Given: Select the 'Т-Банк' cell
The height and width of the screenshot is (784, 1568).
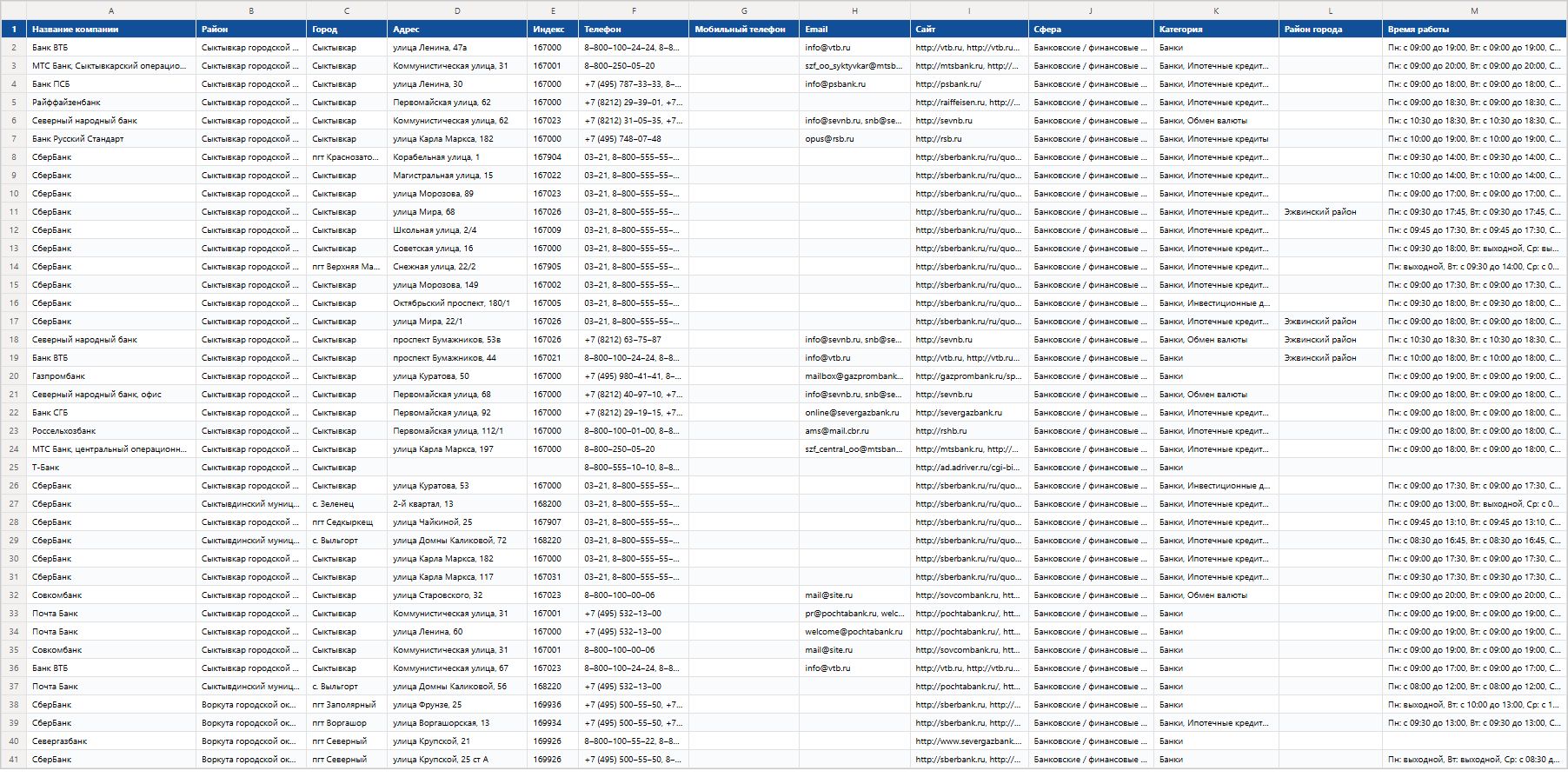Looking at the screenshot, I should [x=111, y=468].
